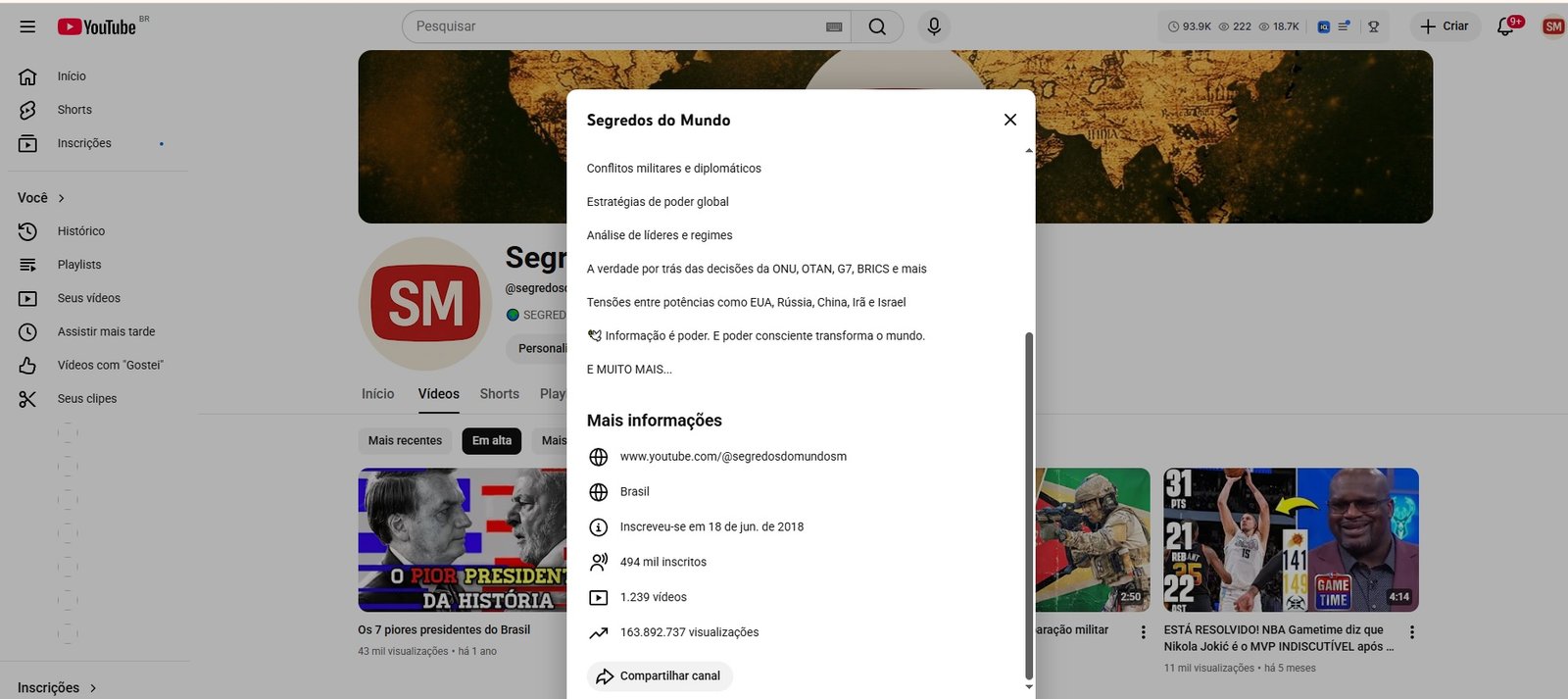Image resolution: width=1568 pixels, height=699 pixels.
Task: Select the Em alta filter chip
Action: pyautogui.click(x=492, y=441)
